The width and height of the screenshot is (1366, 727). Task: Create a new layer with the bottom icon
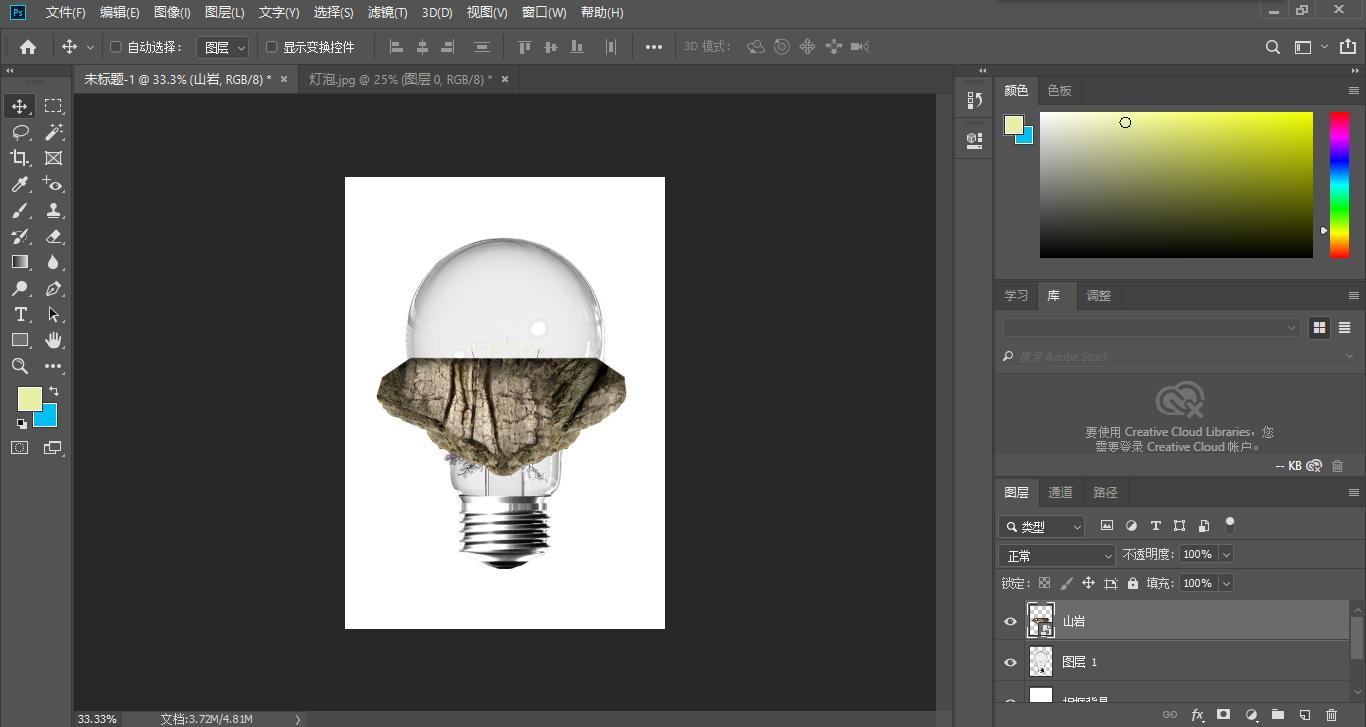[1304, 715]
